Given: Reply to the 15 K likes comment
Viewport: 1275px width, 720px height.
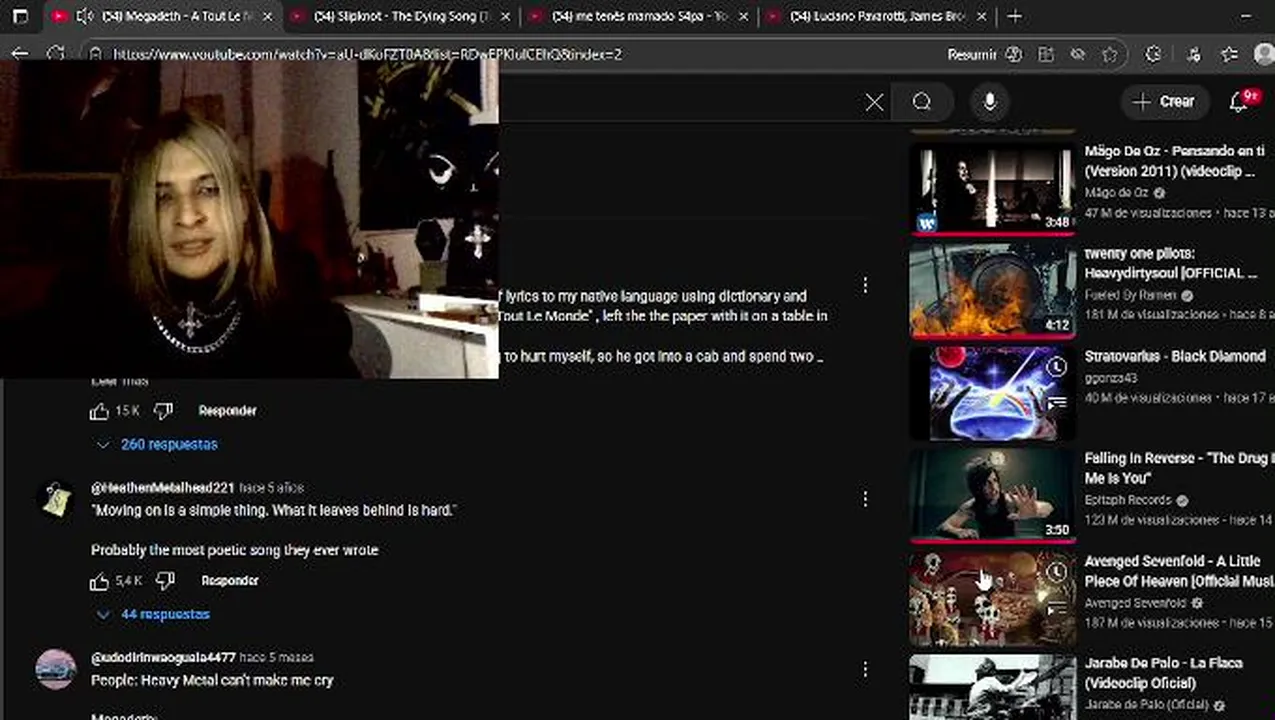Looking at the screenshot, I should [228, 411].
